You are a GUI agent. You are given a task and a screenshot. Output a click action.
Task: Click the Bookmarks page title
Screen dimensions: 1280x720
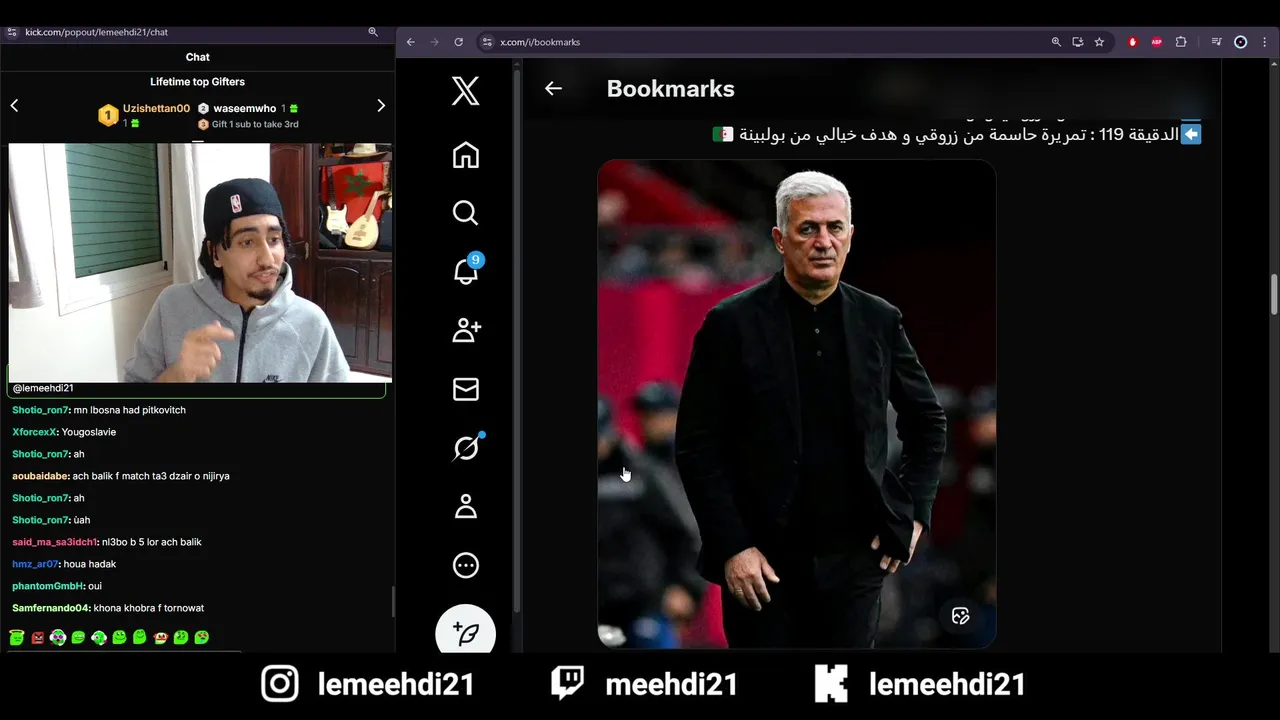(670, 89)
